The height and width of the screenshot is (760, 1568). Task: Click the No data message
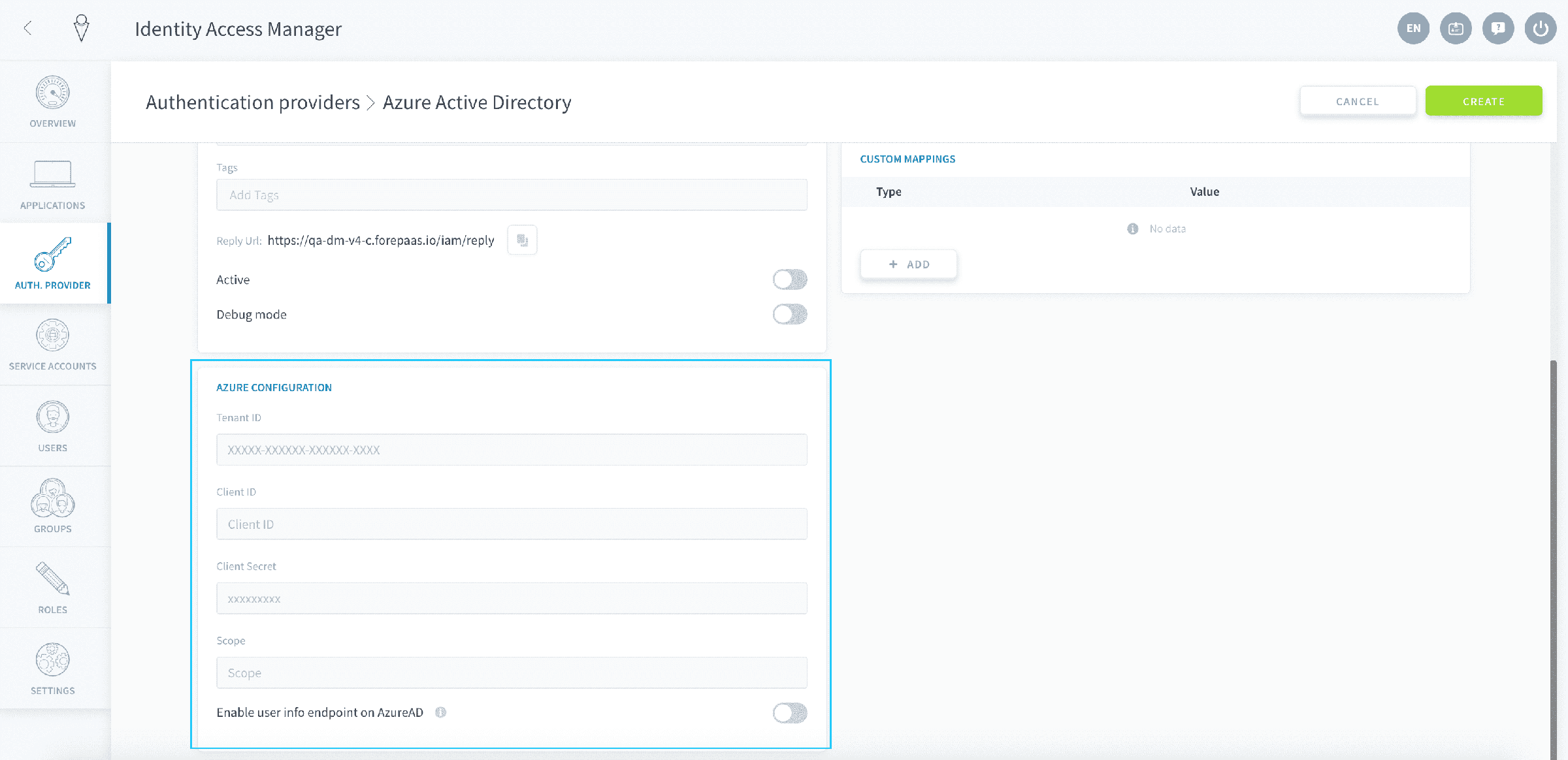(x=1168, y=229)
